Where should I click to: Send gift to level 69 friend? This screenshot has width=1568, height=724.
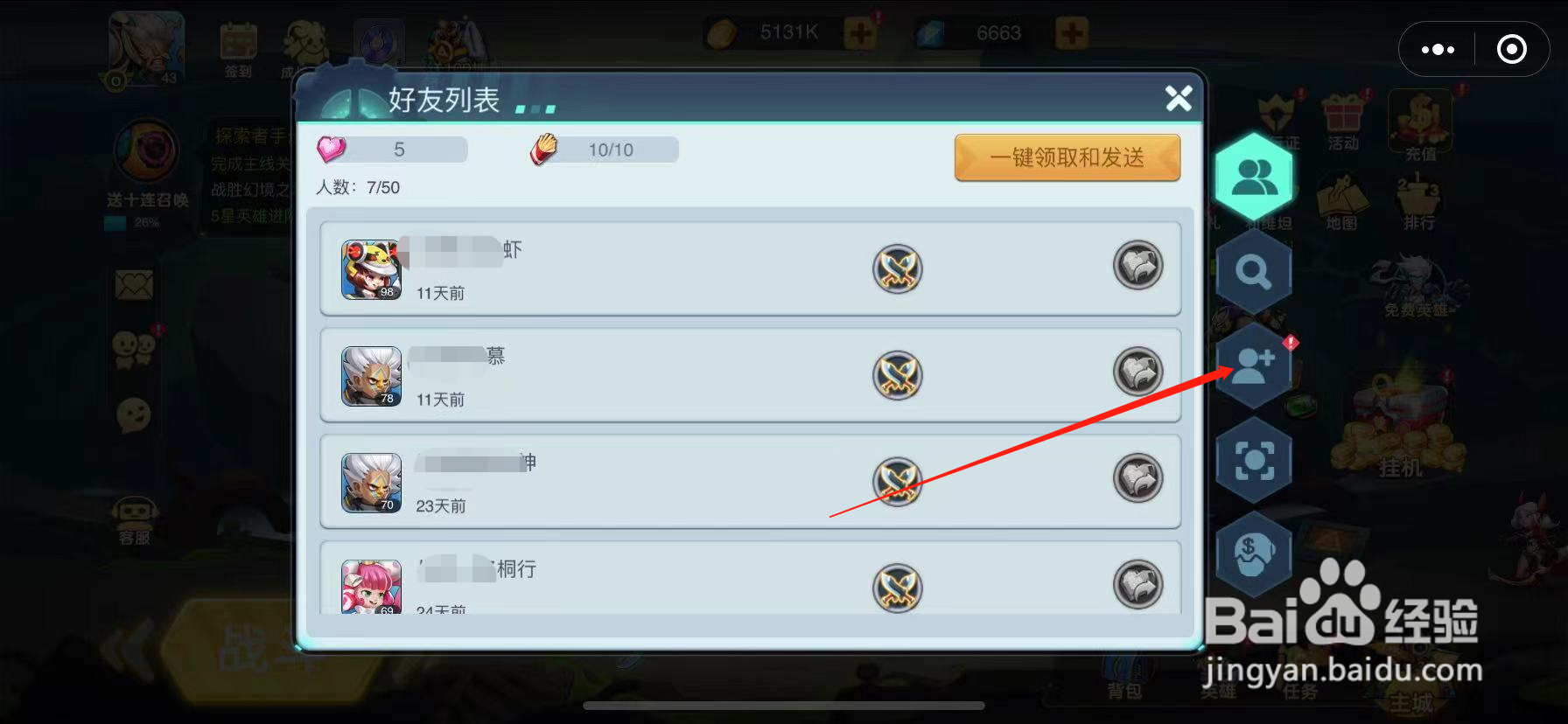(1137, 584)
